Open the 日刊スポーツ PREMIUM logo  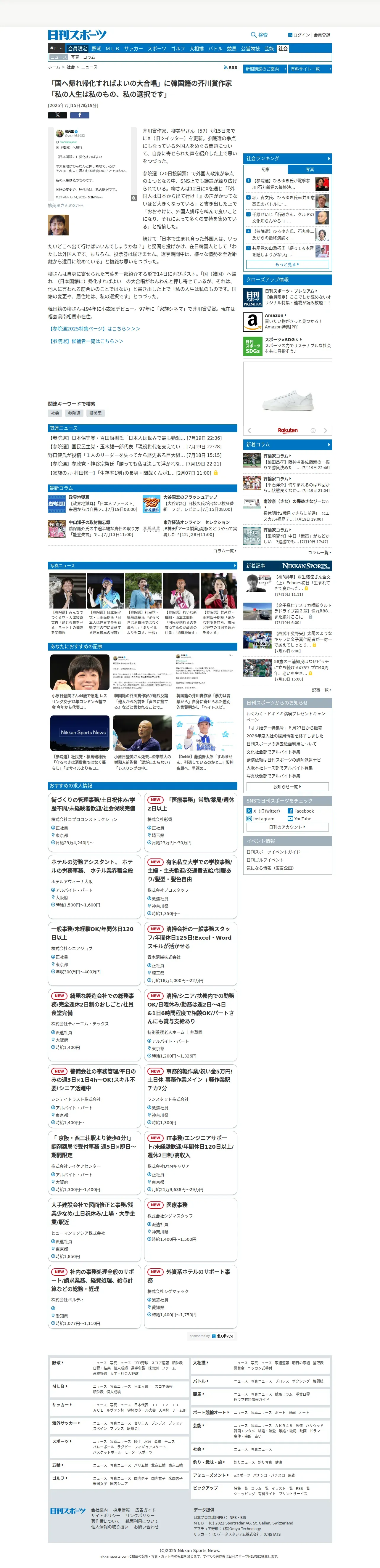pos(253,298)
